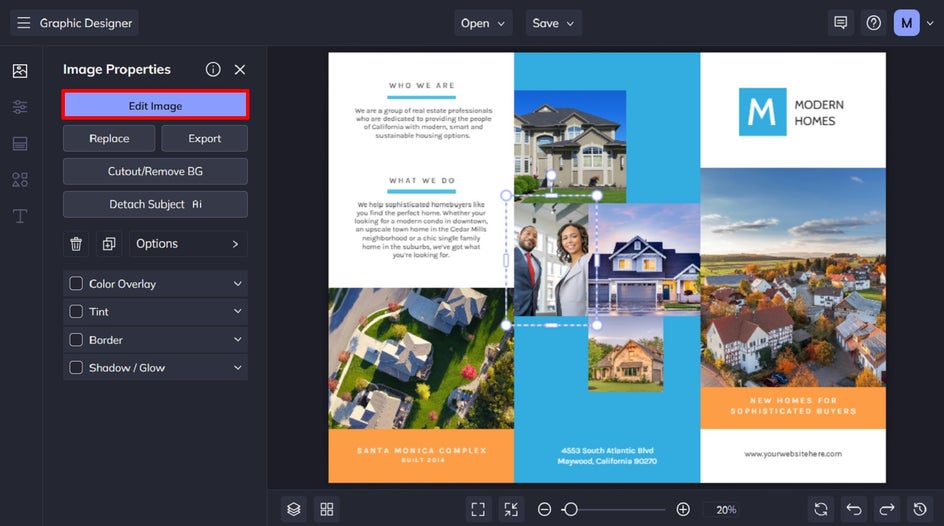Enable the Shadow / Glow checkbox
This screenshot has height=526, width=944.
pos(76,368)
